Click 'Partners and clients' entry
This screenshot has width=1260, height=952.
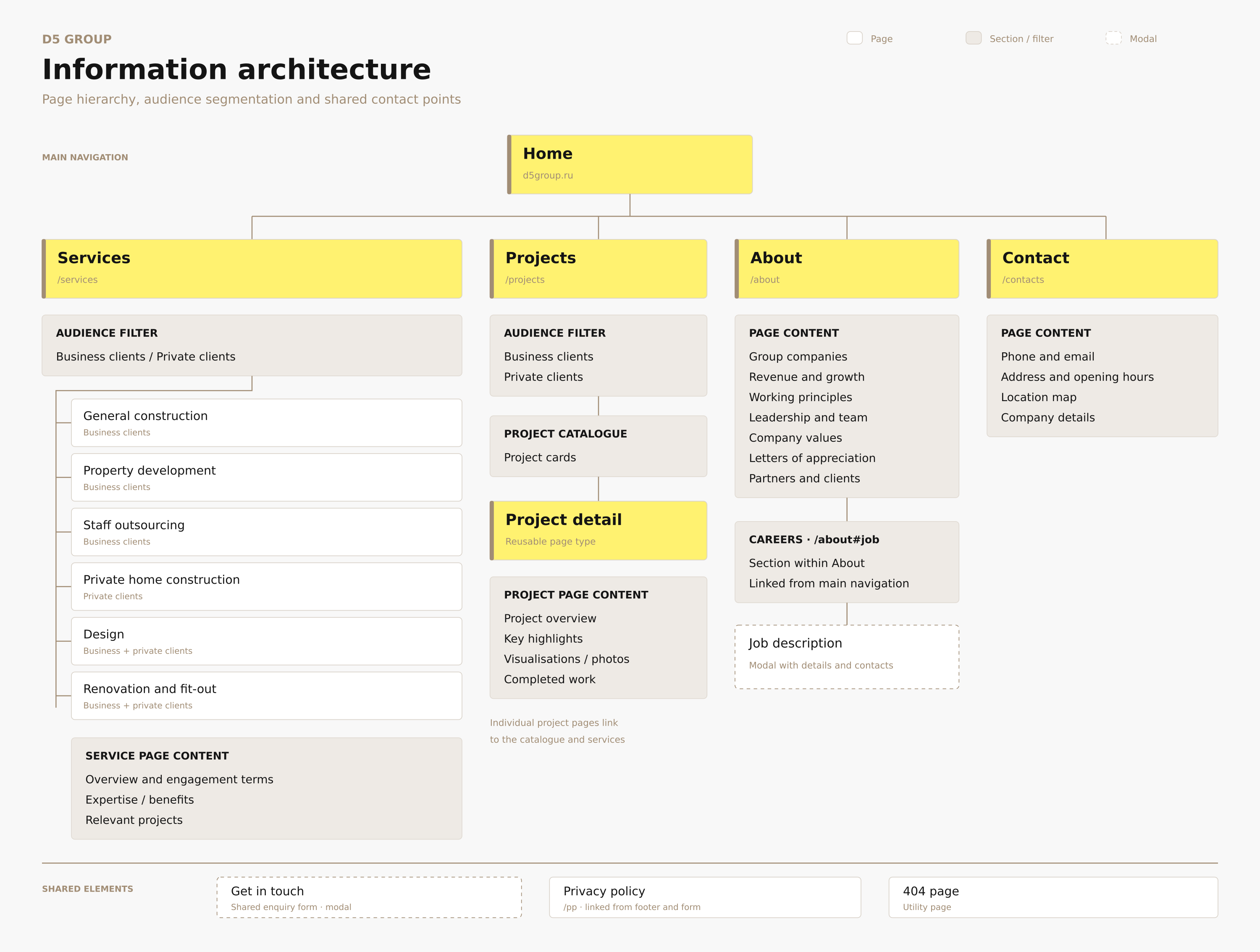tap(804, 478)
